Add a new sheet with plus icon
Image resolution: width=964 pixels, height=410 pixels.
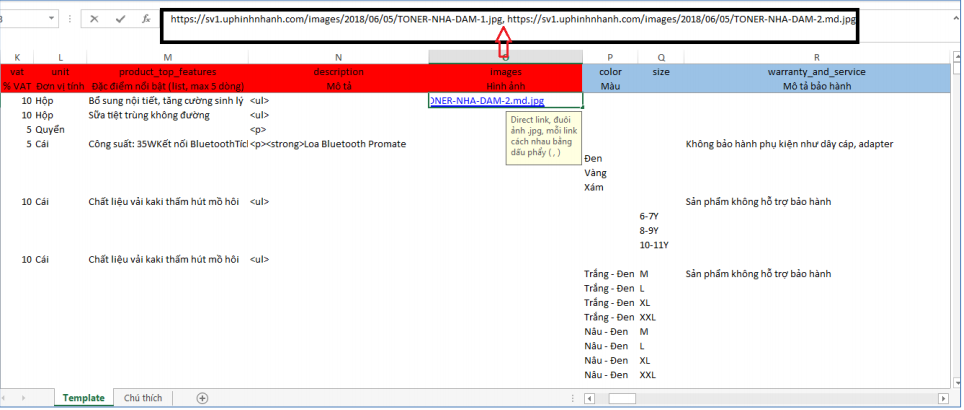pos(202,397)
